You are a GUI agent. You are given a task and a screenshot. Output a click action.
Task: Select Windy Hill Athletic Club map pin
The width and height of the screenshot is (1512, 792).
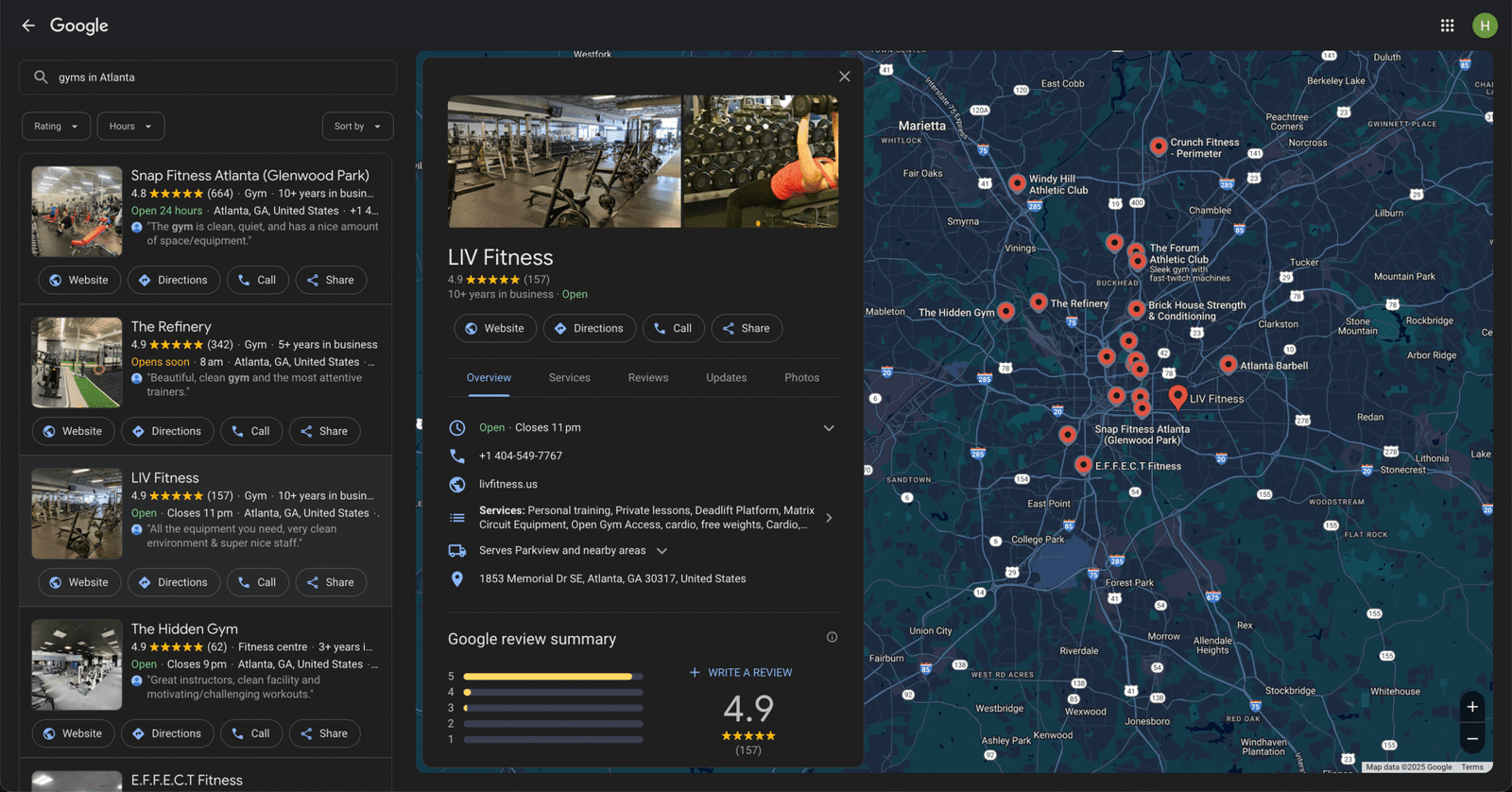coord(1017,182)
